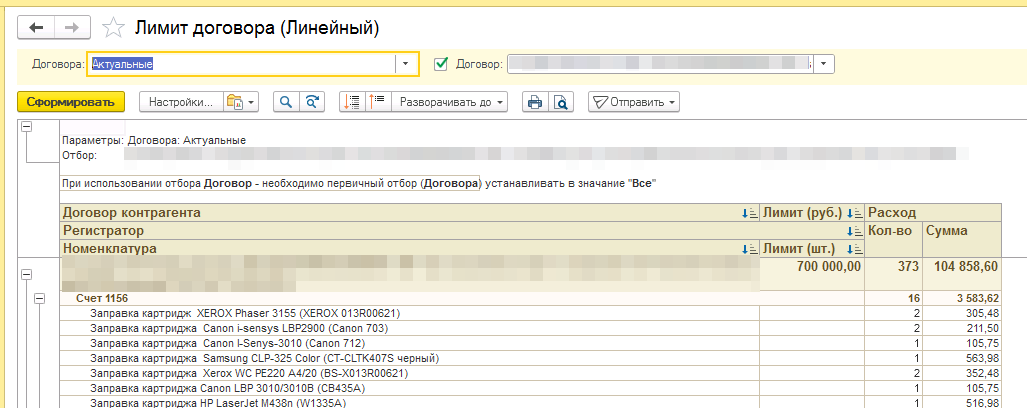Open Print preview icon
The image size is (1027, 408).
click(561, 102)
